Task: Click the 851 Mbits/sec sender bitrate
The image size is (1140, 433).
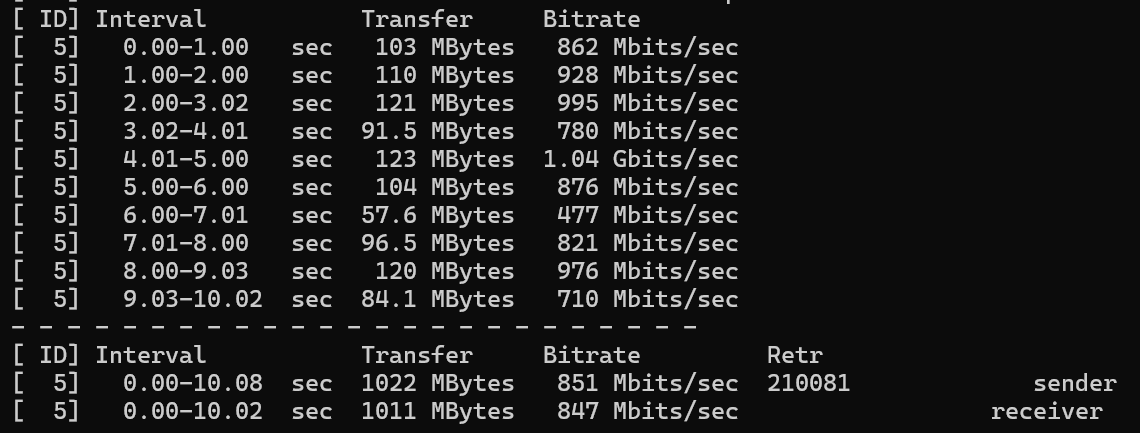Action: [x=648, y=384]
